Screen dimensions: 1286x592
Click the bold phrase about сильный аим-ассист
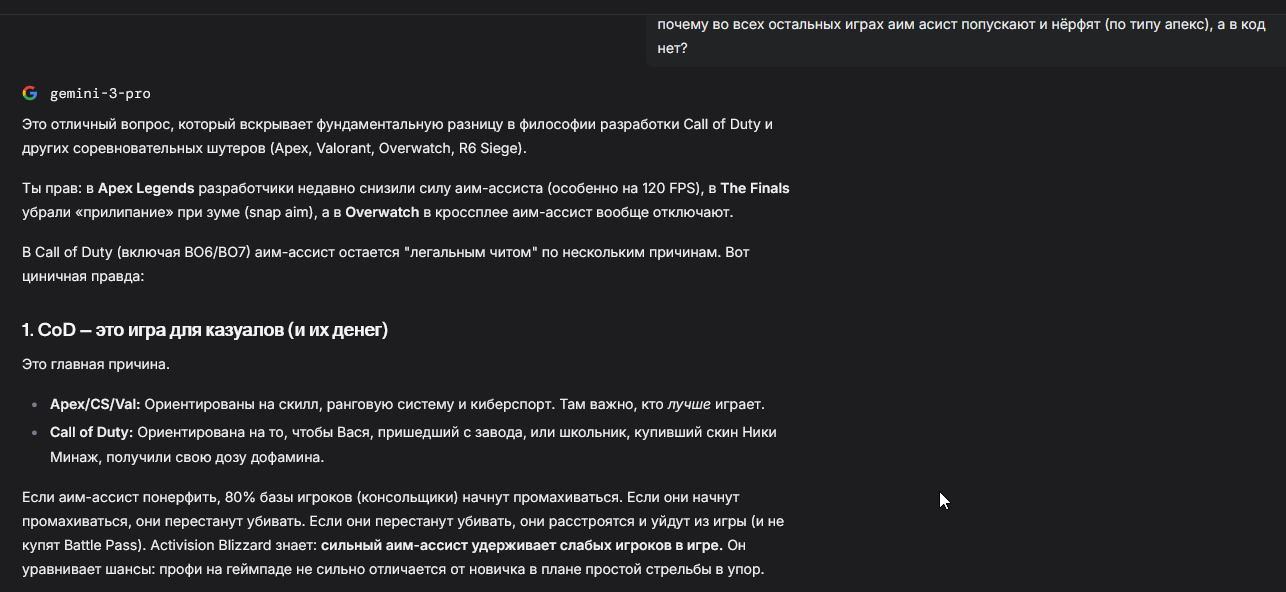pyautogui.click(x=521, y=545)
